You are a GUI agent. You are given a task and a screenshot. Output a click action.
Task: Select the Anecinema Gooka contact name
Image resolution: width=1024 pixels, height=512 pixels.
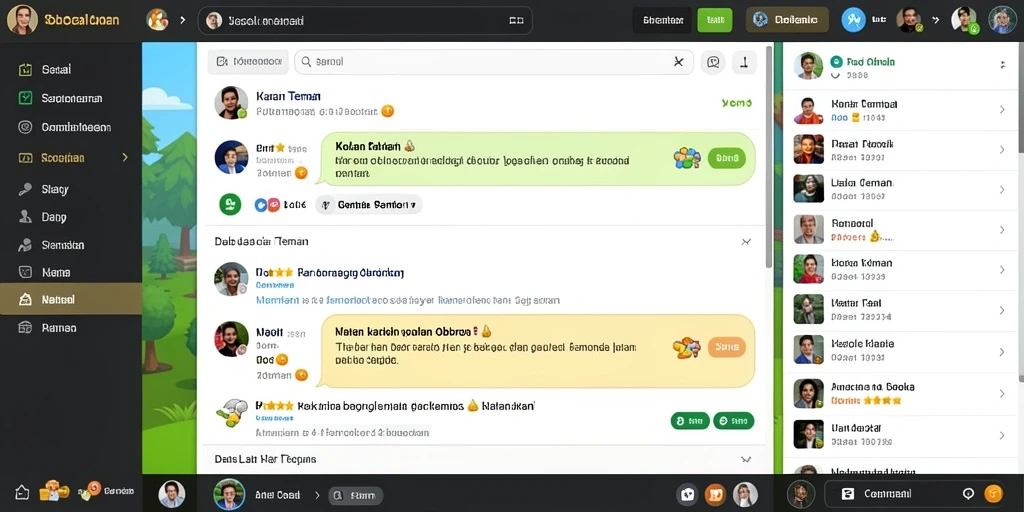872,387
